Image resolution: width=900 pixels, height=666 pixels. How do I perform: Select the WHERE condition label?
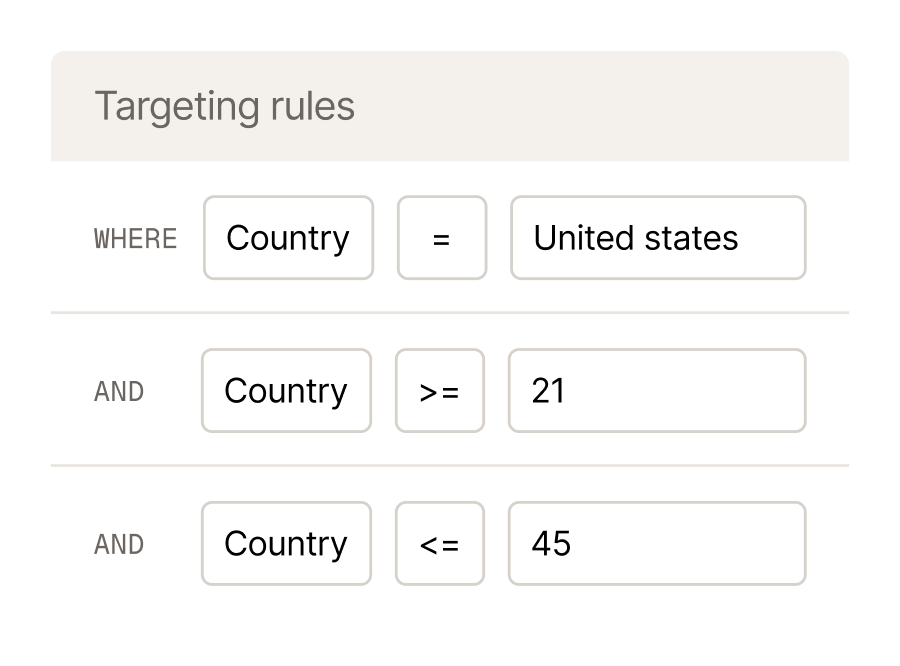[135, 238]
